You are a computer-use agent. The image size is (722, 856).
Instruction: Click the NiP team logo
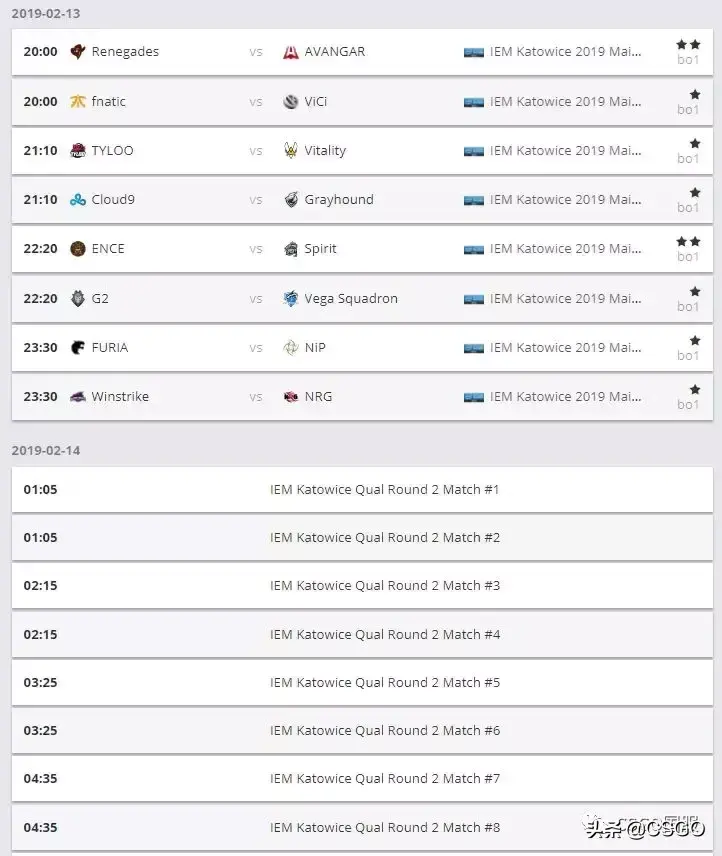click(x=290, y=347)
